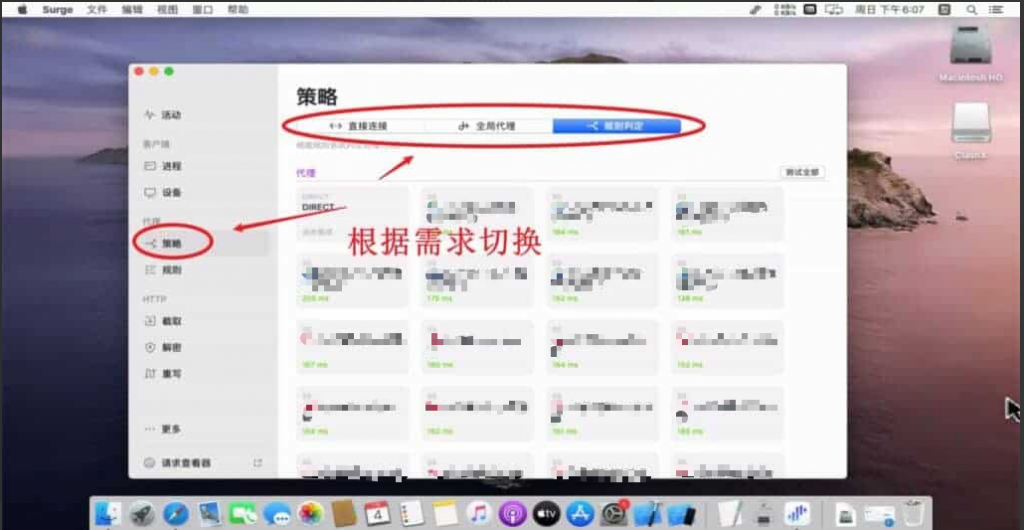Switch to 全局代理 (Global Proxy) mode

(x=487, y=126)
